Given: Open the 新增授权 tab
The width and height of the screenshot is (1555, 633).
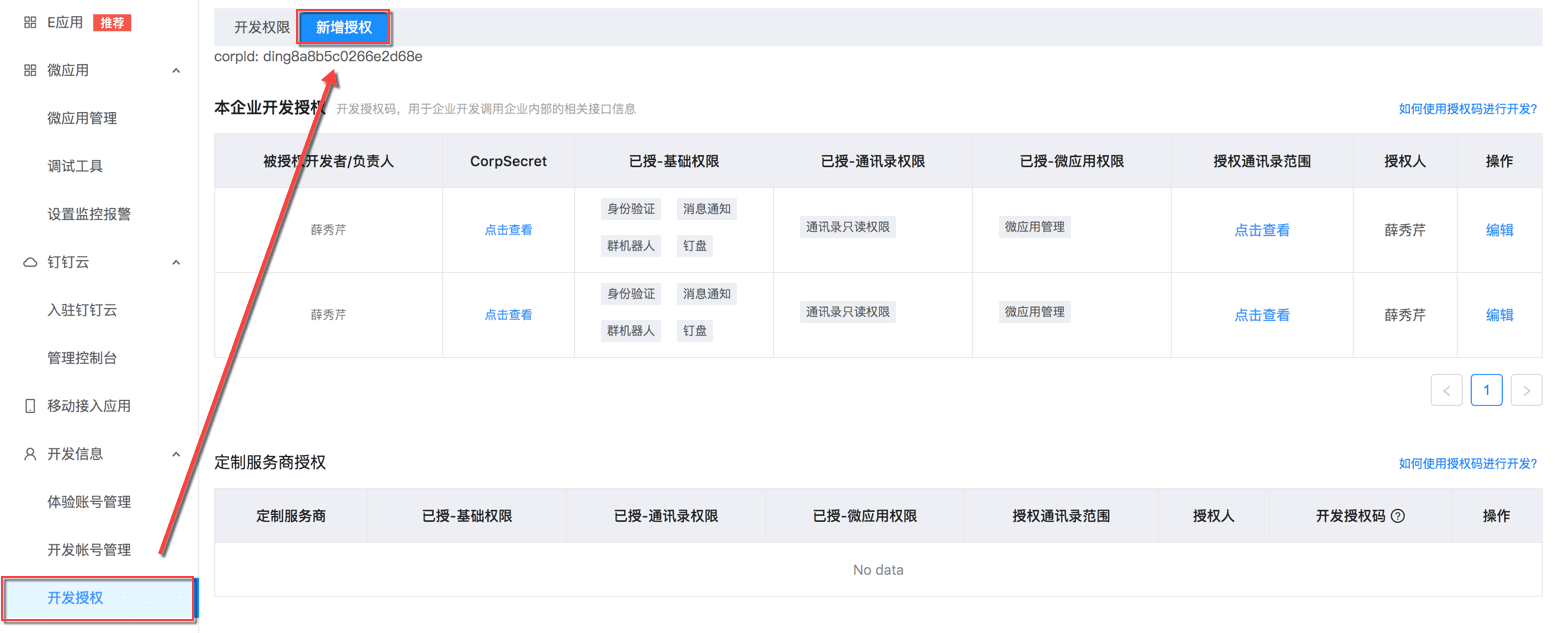Looking at the screenshot, I should pos(344,28).
